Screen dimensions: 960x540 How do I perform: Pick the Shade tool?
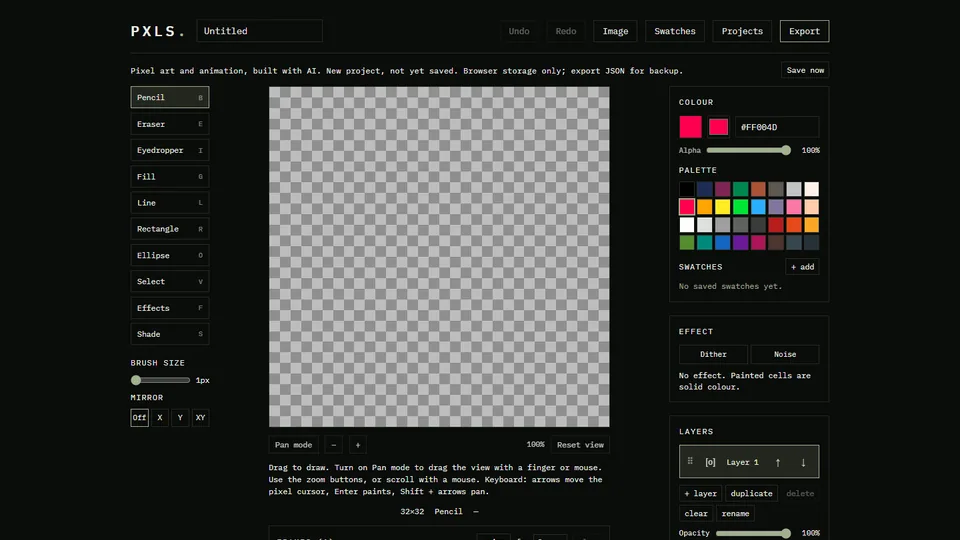pos(170,334)
